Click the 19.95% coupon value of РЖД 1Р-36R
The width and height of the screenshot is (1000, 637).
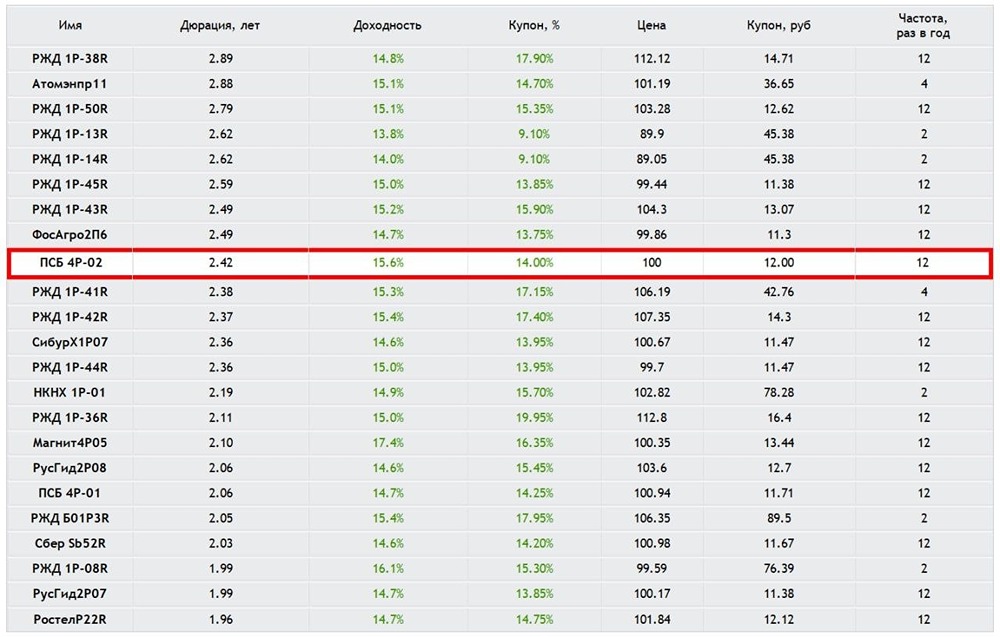point(534,417)
